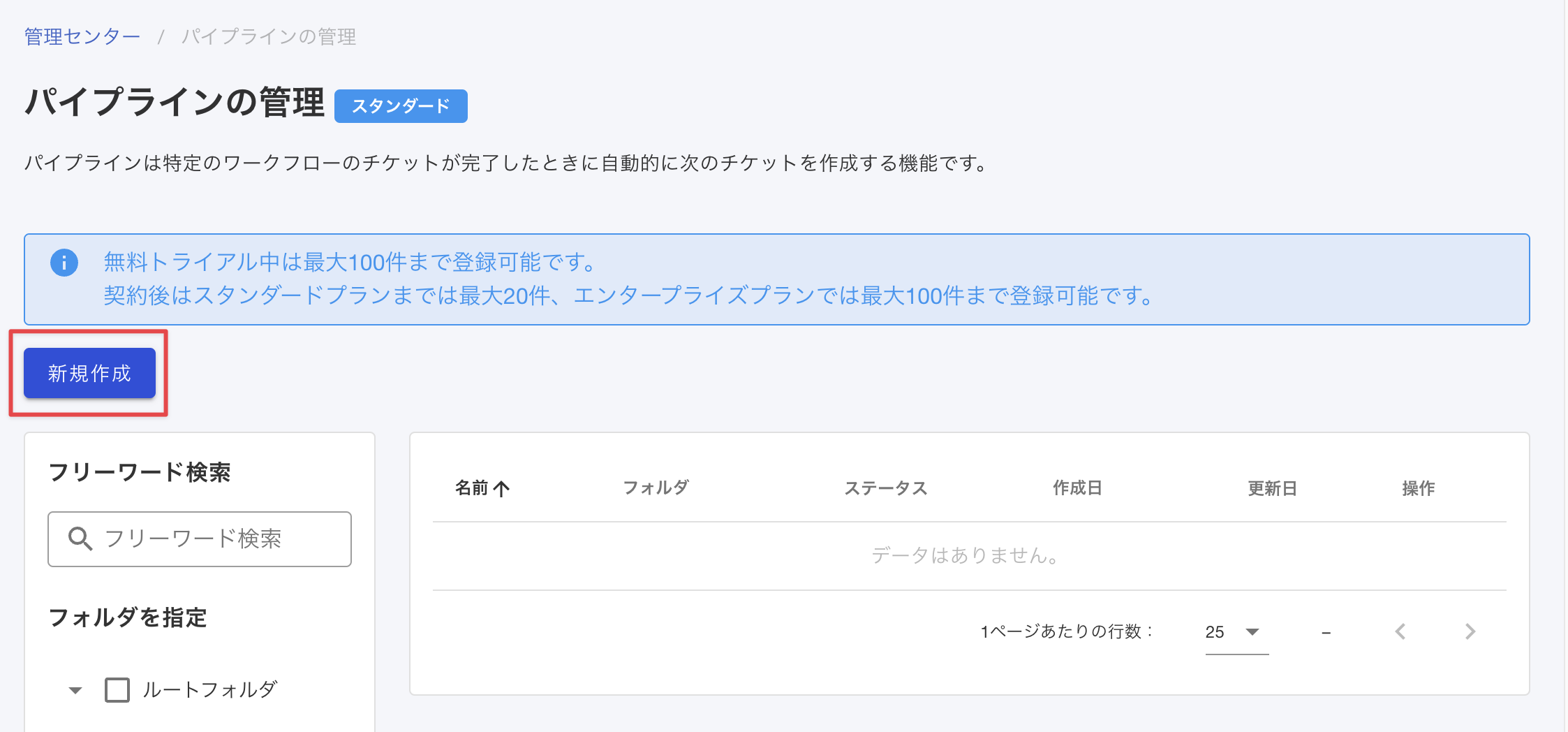1568x732 pixels.
Task: Sort by the フォルダ column header
Action: click(656, 488)
